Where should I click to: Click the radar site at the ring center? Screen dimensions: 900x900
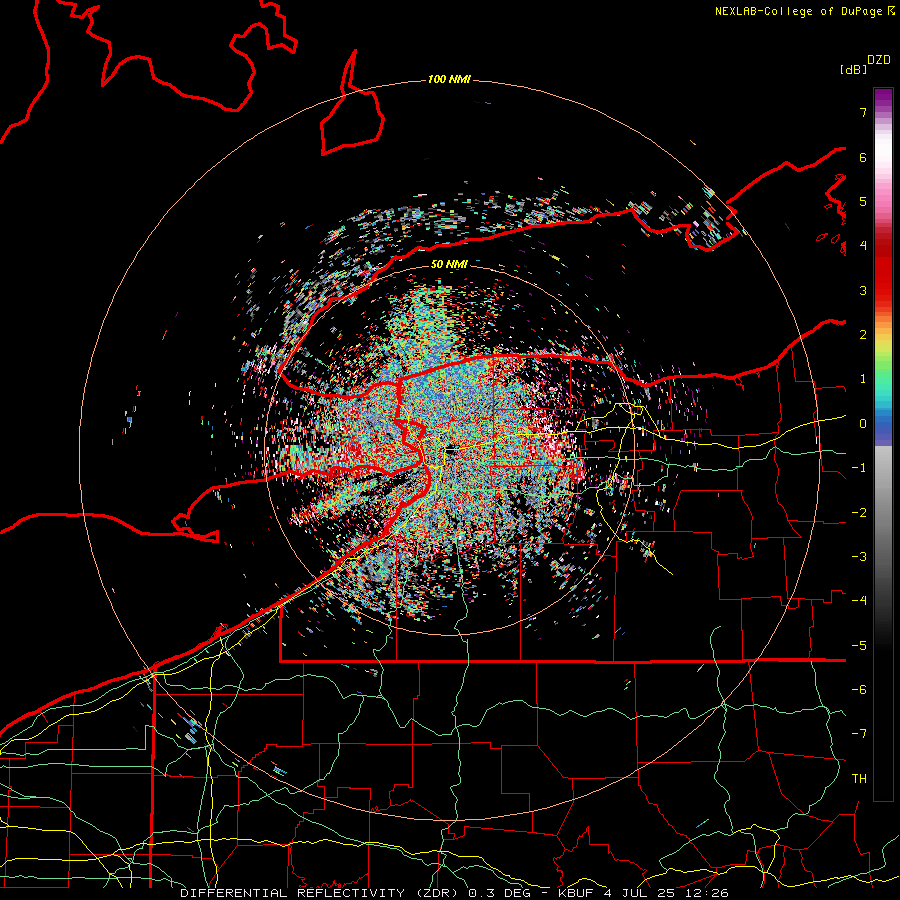pyautogui.click(x=450, y=450)
